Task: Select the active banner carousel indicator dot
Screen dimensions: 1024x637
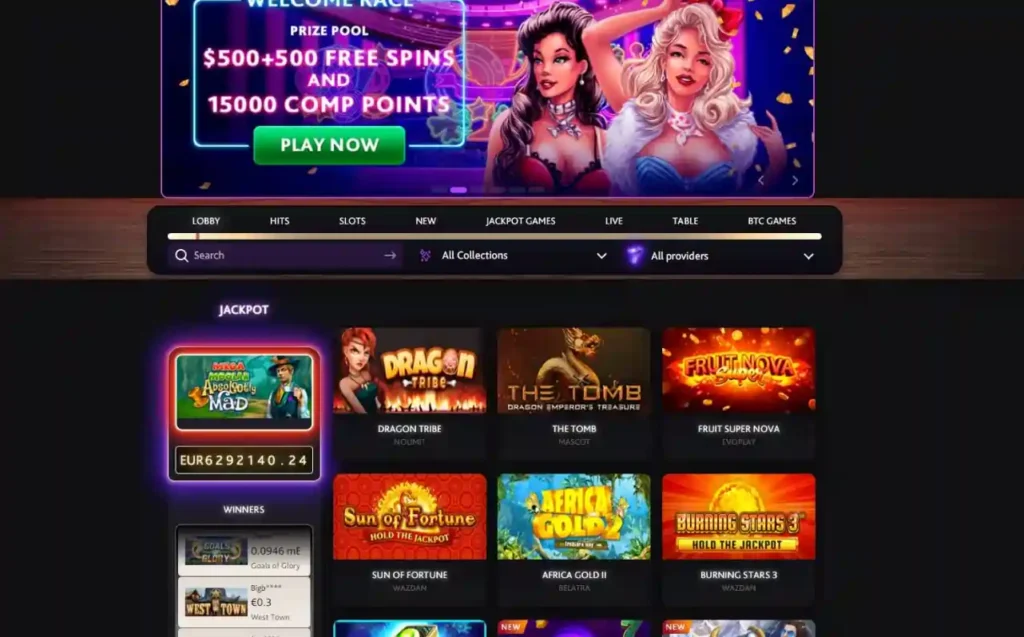Action: point(458,189)
